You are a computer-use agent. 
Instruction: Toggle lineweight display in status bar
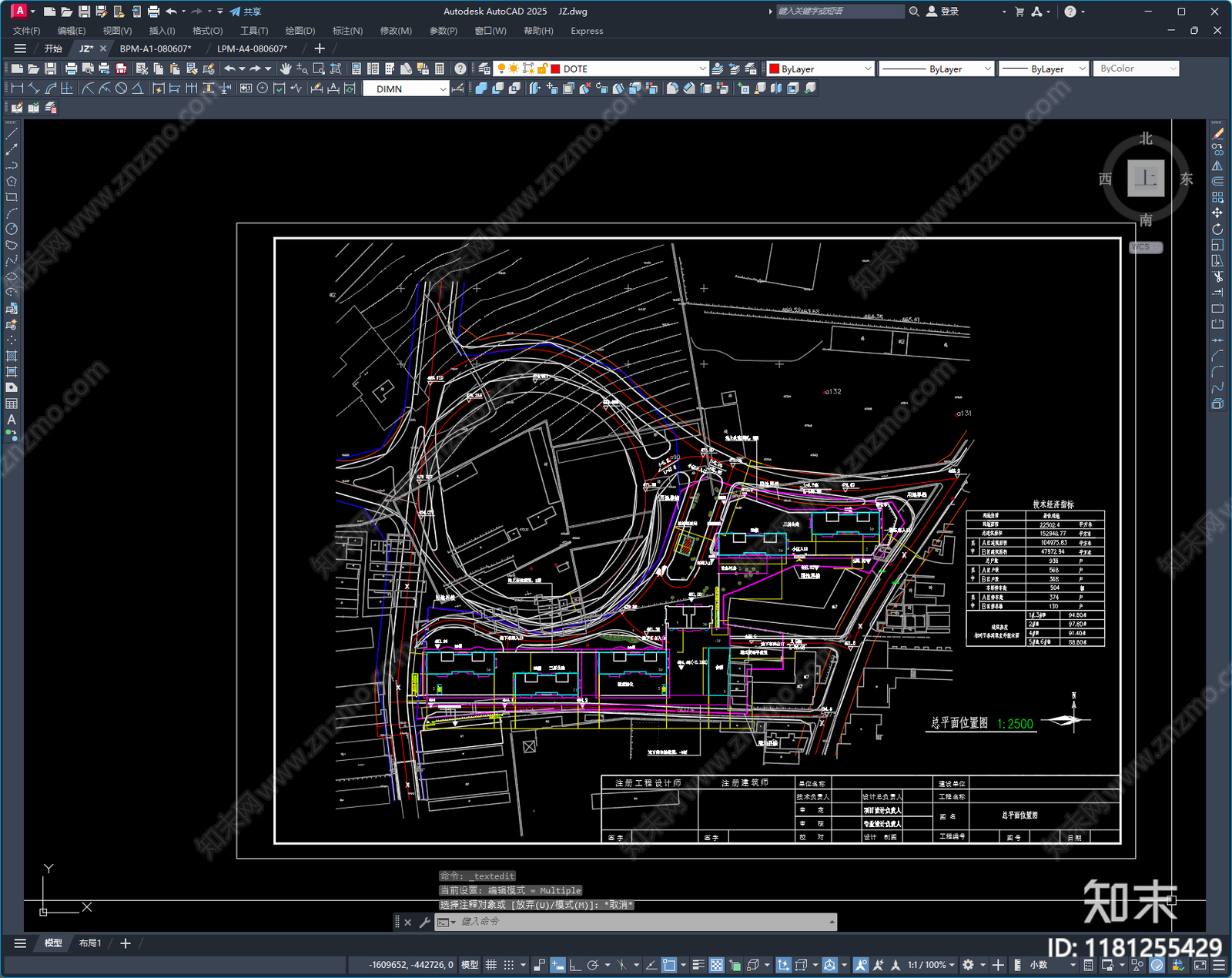pos(698,965)
